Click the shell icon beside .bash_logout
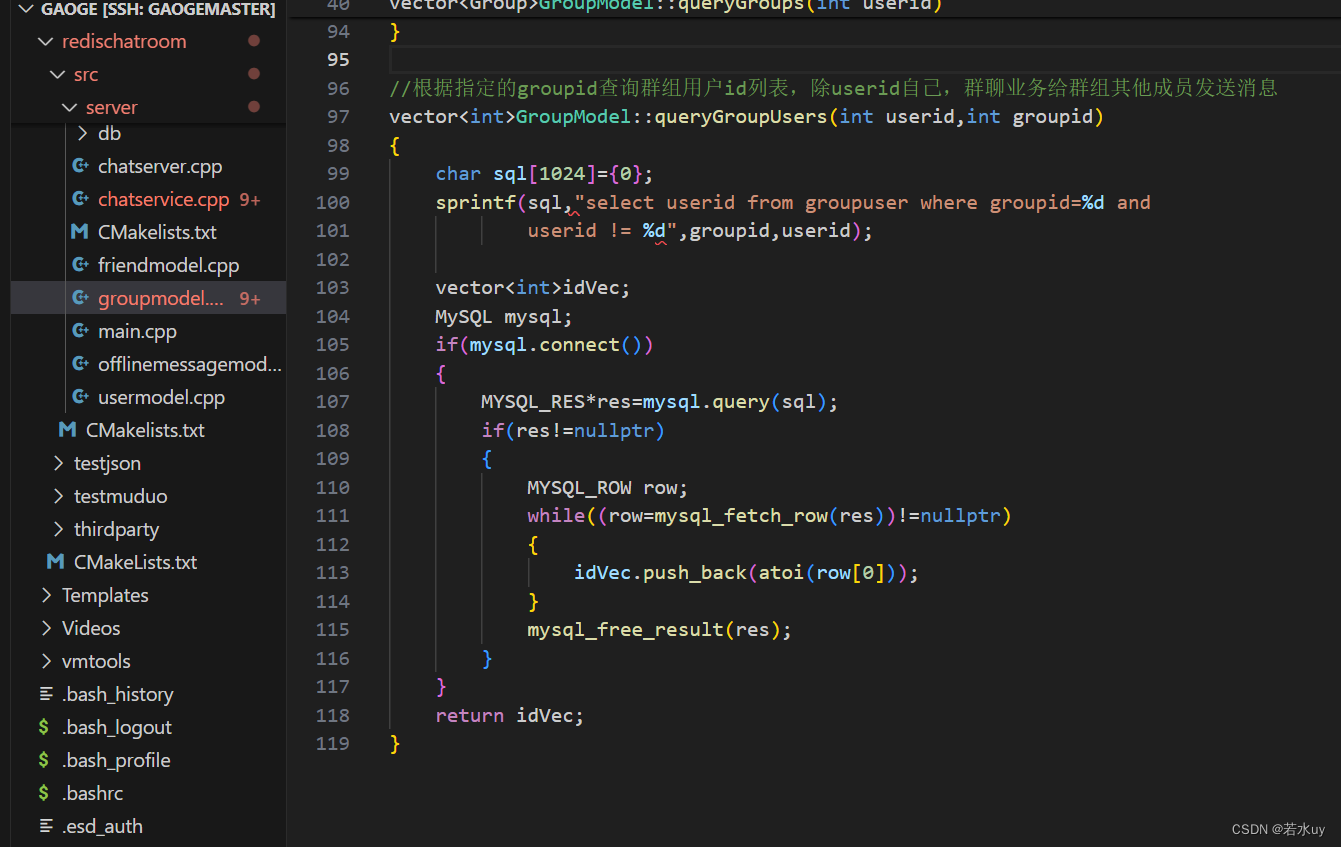This screenshot has height=847, width=1341. click(x=44, y=728)
